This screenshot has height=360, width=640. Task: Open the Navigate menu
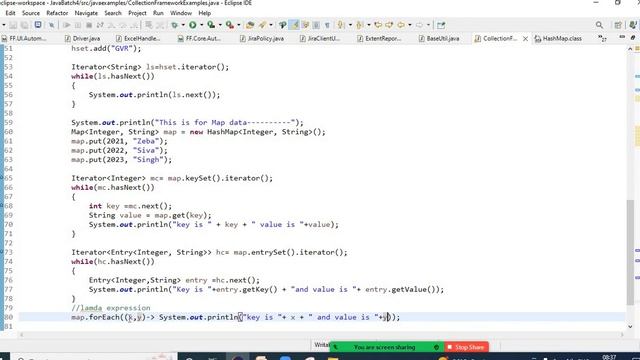click(x=86, y=13)
